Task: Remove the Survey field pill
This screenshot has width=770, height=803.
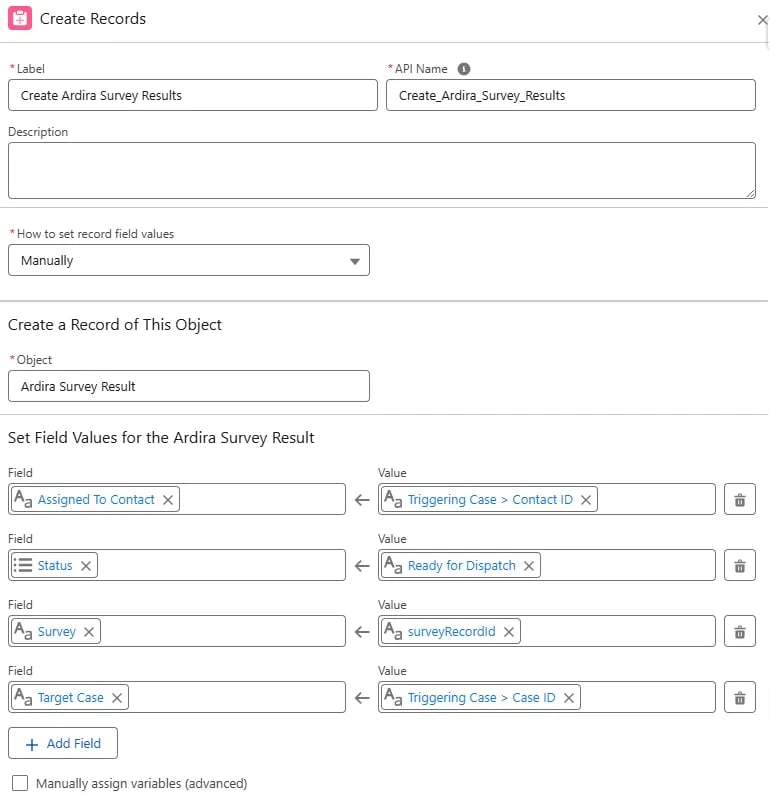Action: coord(89,632)
